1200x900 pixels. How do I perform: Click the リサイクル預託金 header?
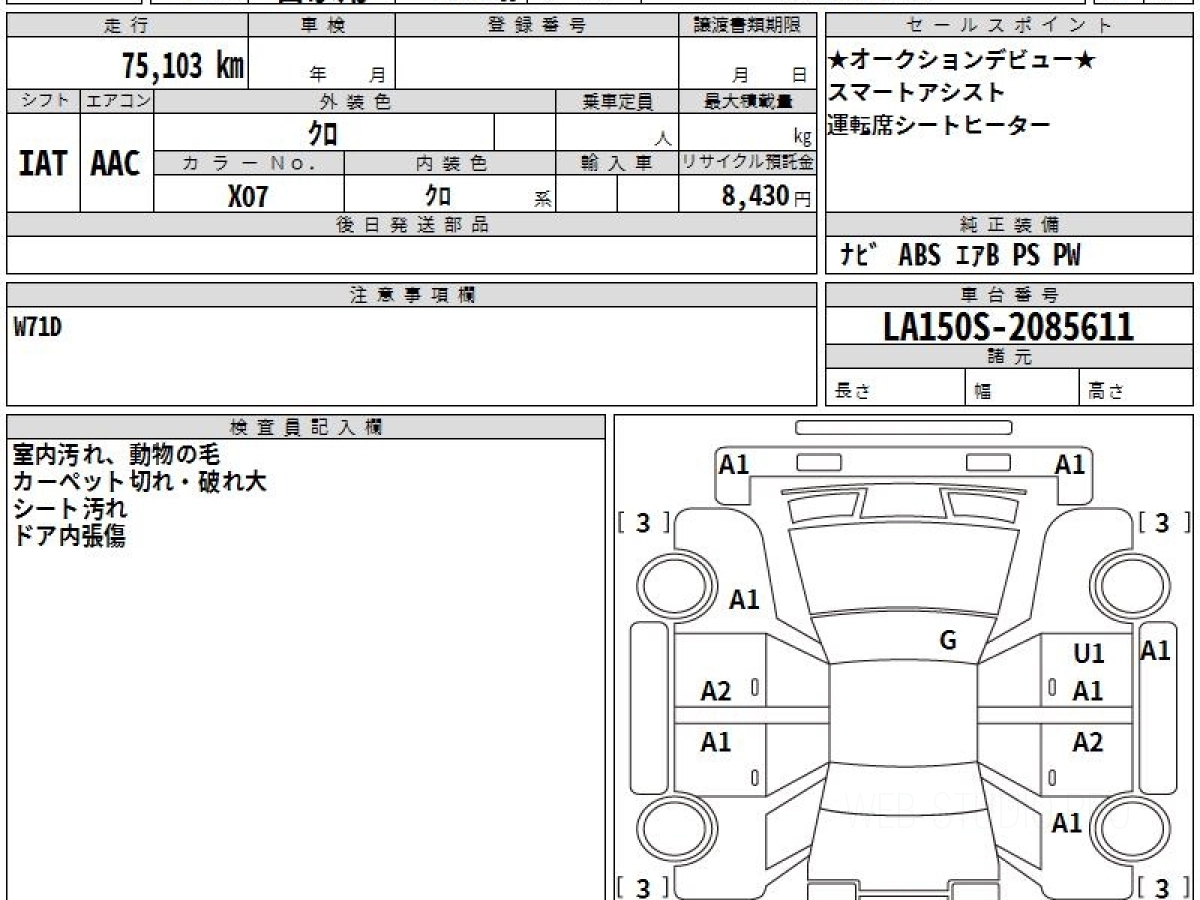coord(747,163)
